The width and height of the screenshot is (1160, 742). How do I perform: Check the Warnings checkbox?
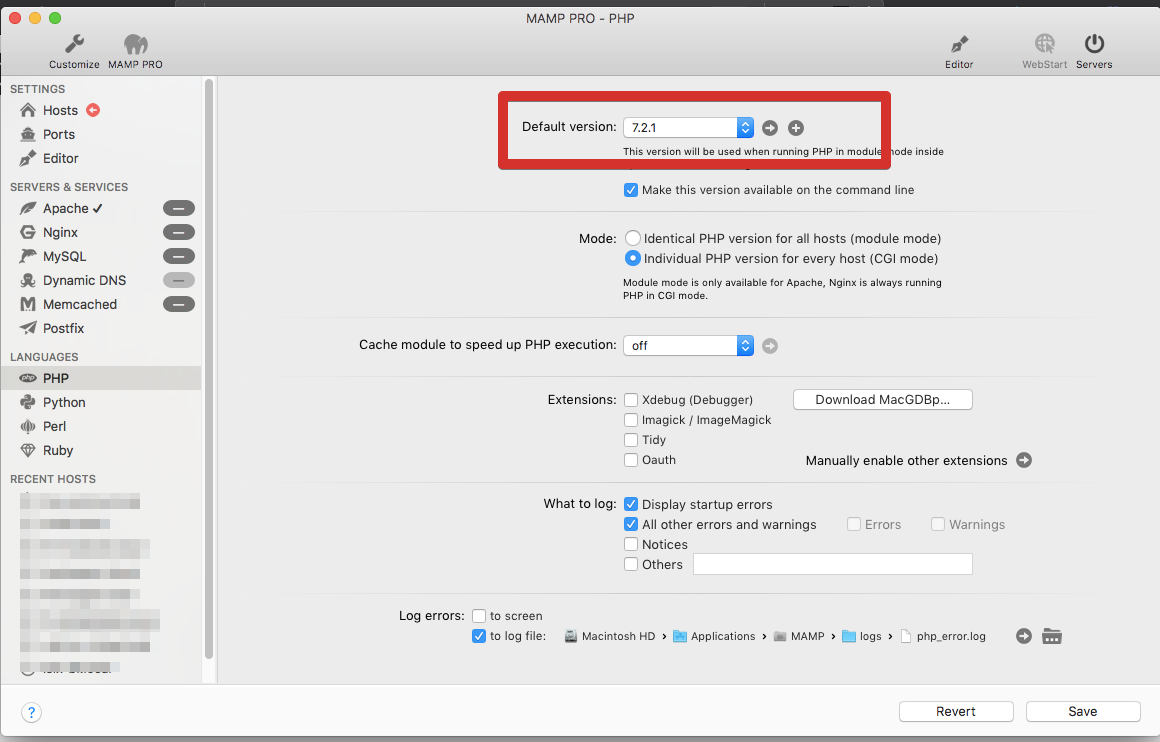pyautogui.click(x=938, y=525)
